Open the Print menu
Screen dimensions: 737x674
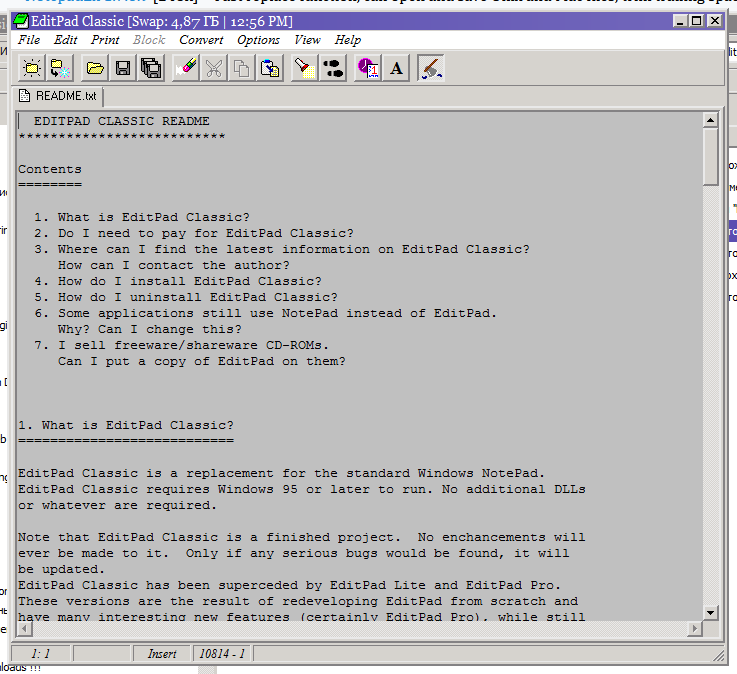(105, 40)
